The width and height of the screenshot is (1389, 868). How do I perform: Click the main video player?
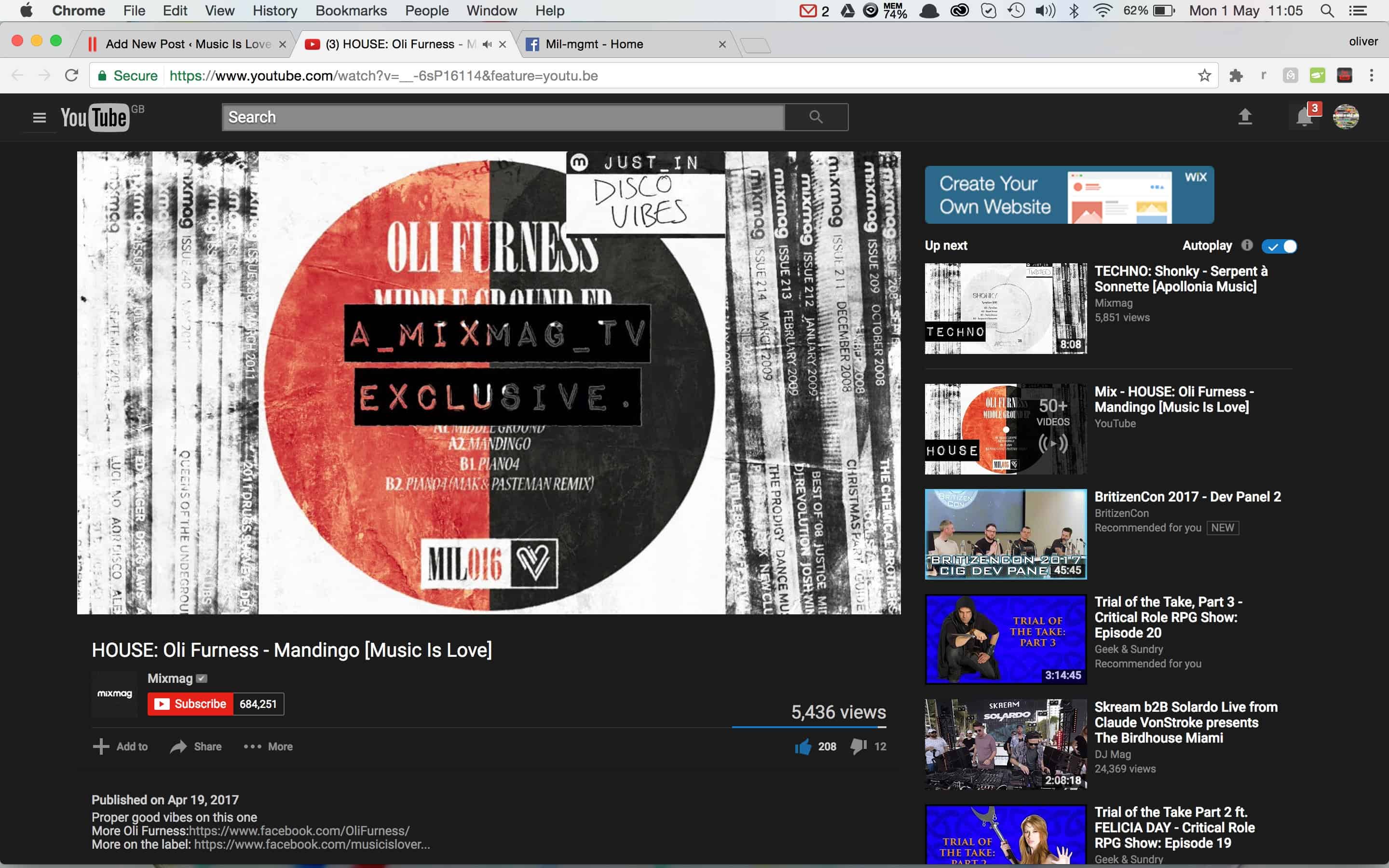(x=489, y=383)
